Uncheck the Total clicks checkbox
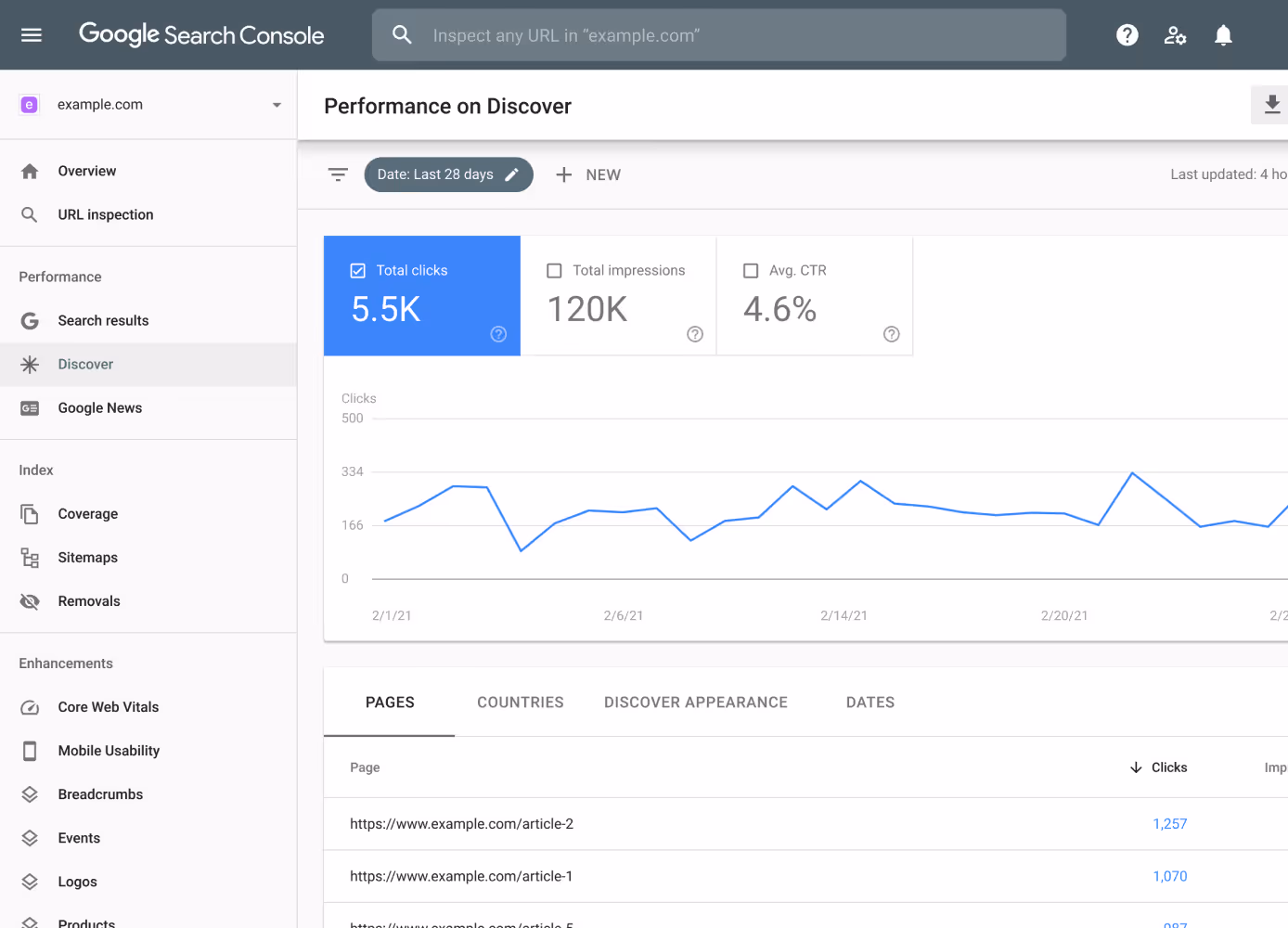Image resolution: width=1288 pixels, height=928 pixels. [357, 271]
